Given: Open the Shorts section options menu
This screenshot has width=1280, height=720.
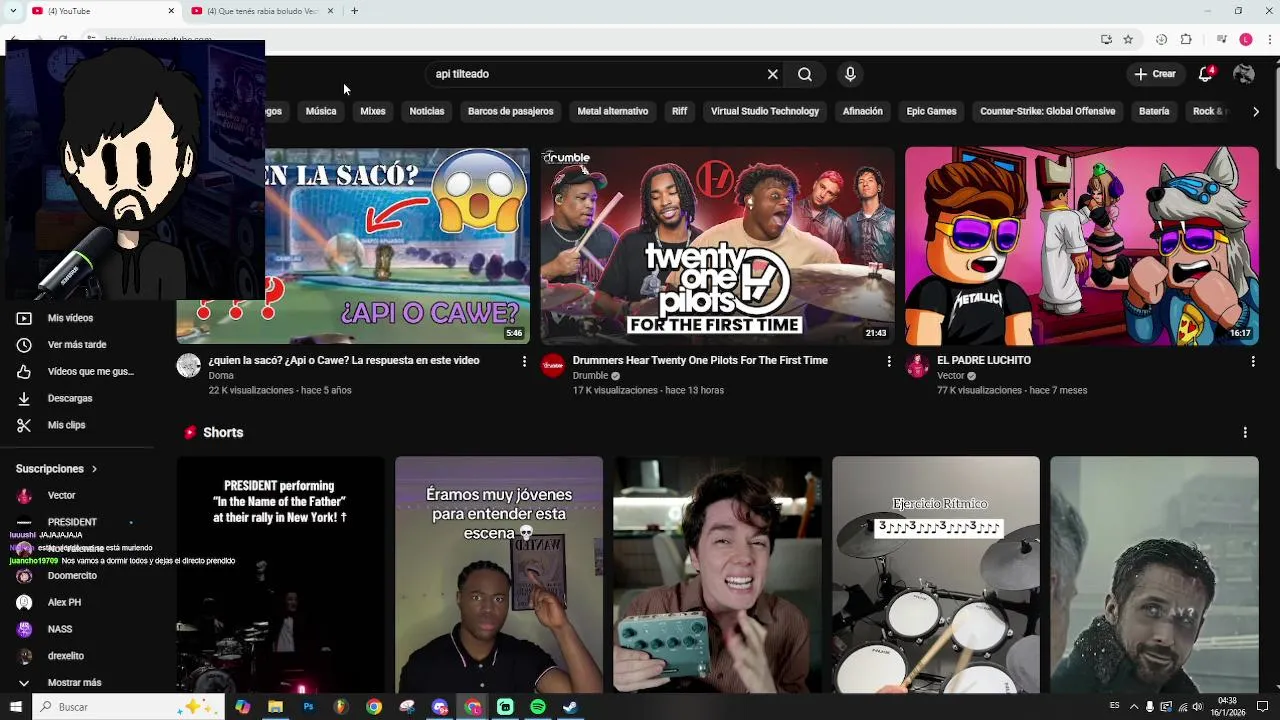Looking at the screenshot, I should (x=1245, y=432).
